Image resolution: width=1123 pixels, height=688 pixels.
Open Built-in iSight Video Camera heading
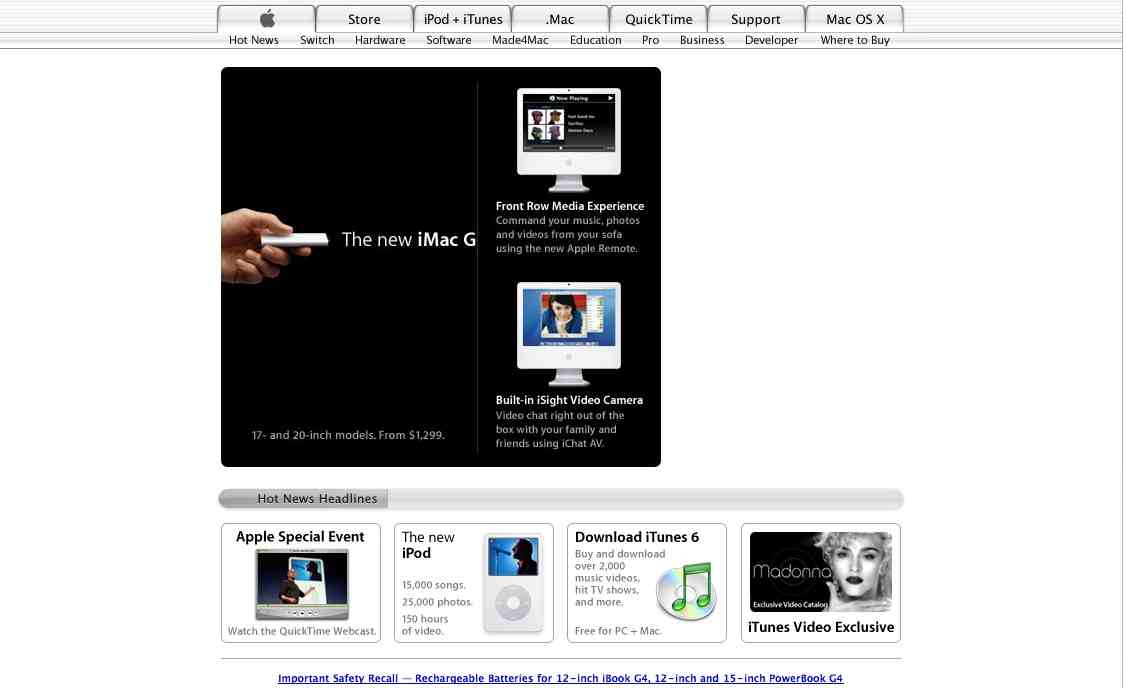(569, 400)
